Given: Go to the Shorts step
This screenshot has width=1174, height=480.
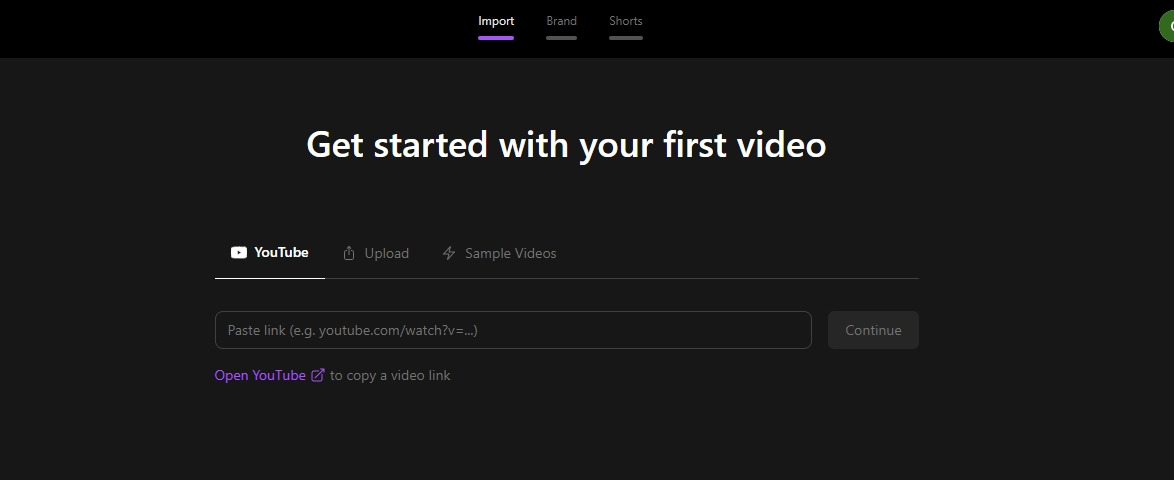Looking at the screenshot, I should point(626,21).
